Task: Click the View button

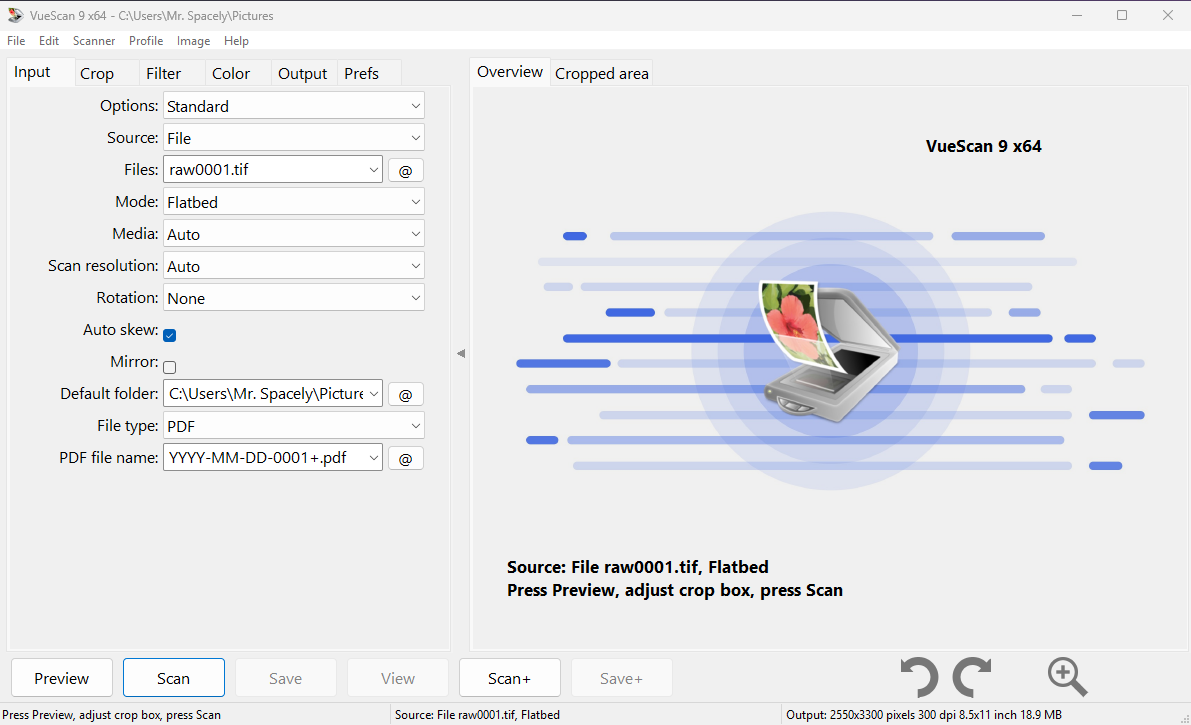Action: 398,678
